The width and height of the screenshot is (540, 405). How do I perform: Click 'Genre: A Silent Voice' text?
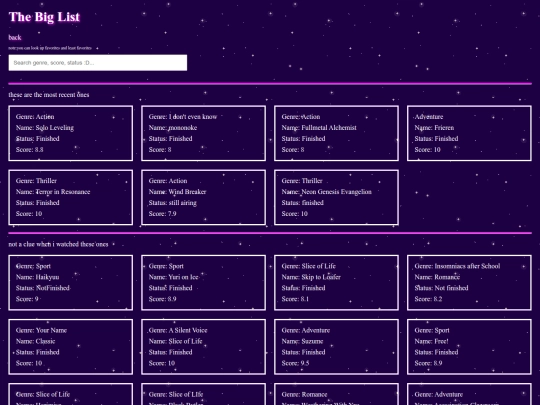[178, 330]
